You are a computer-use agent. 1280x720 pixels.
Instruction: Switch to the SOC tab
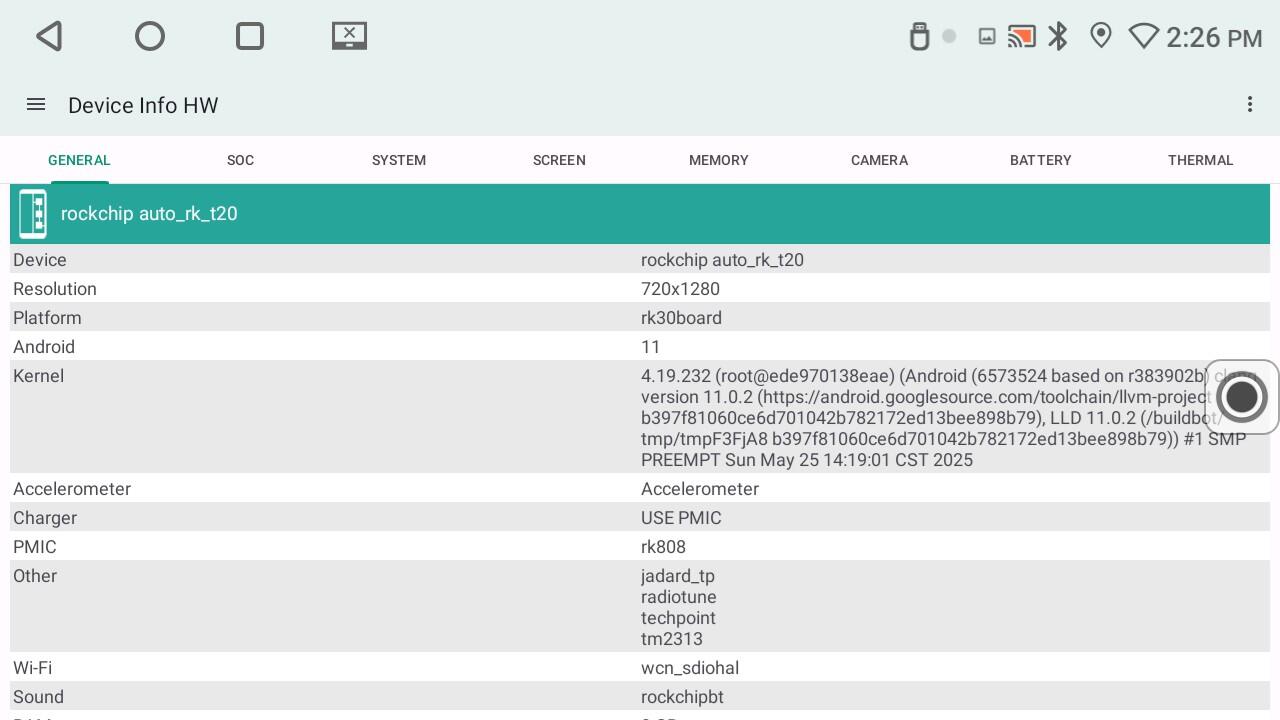(240, 160)
